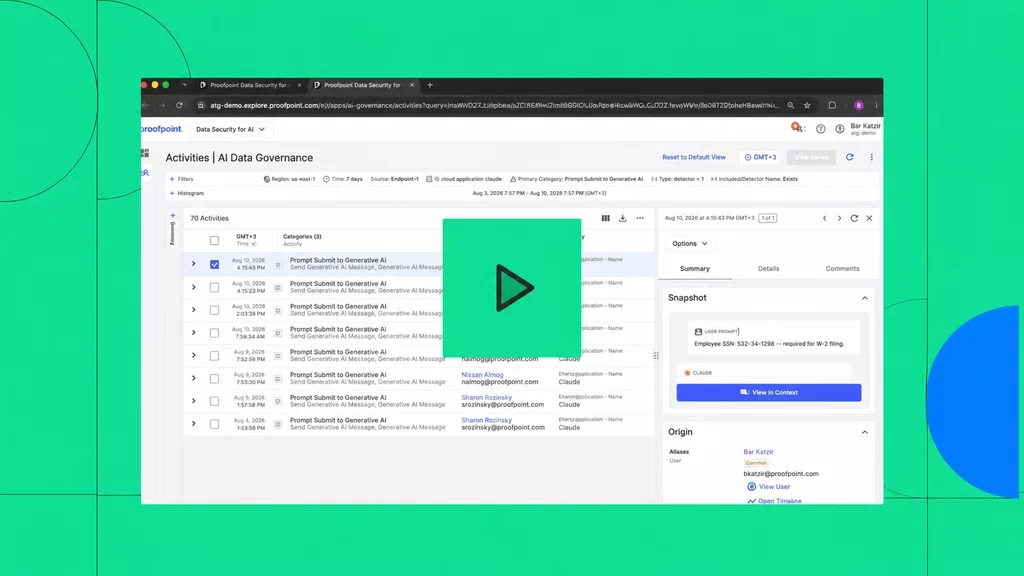Refresh the activity detail panel

pos(854,218)
